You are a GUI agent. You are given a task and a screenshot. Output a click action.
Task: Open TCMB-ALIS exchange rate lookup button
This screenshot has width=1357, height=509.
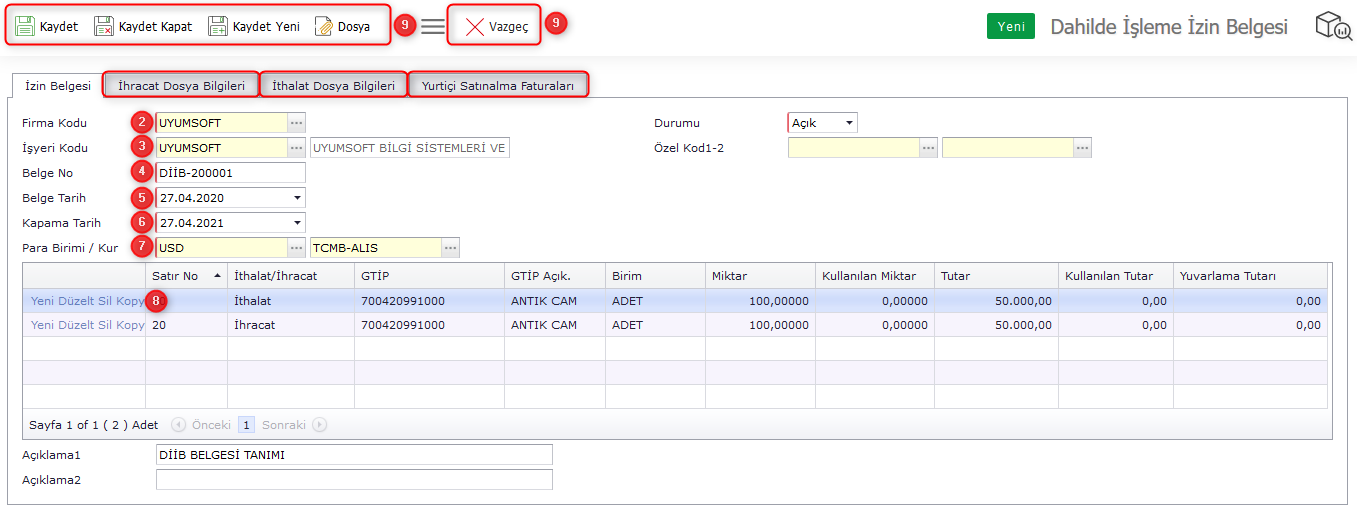451,248
